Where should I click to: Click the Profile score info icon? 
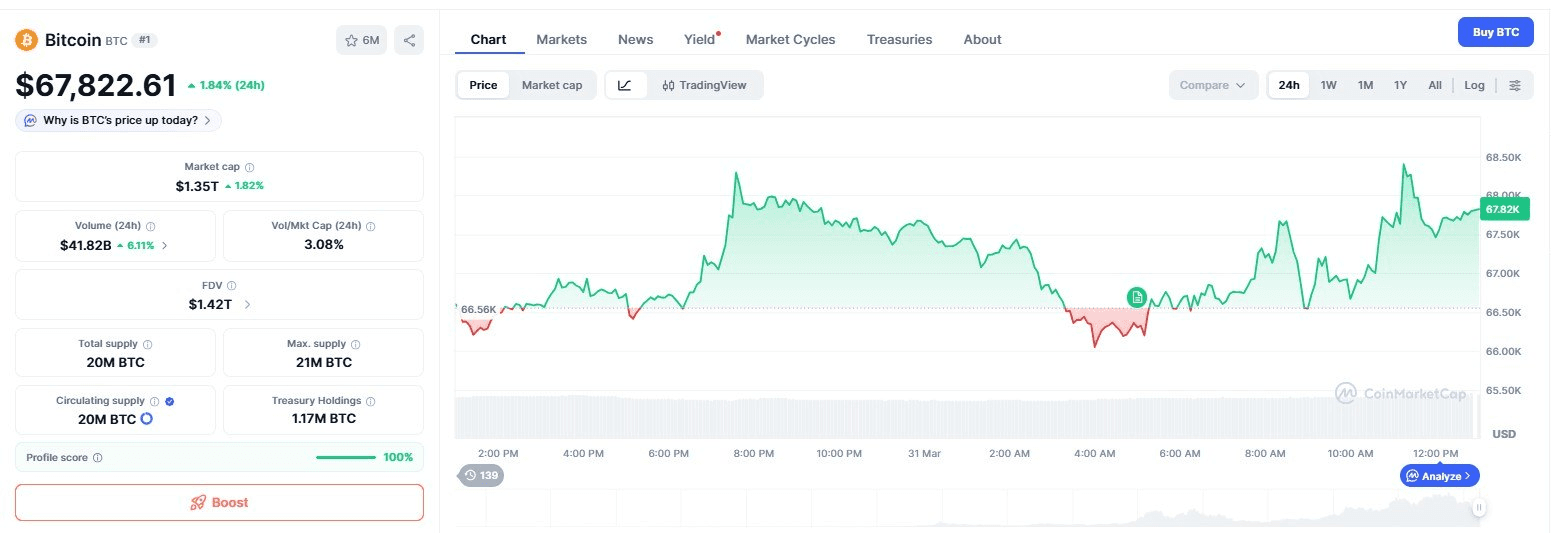[x=97, y=457]
